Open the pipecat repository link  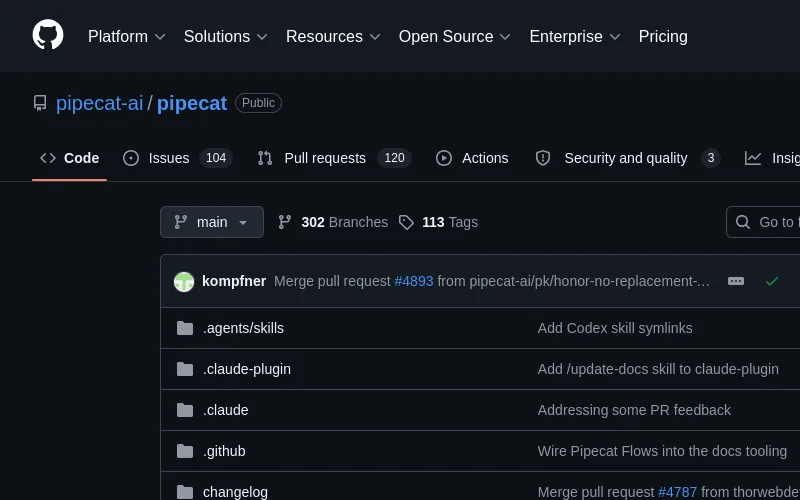[x=192, y=104]
